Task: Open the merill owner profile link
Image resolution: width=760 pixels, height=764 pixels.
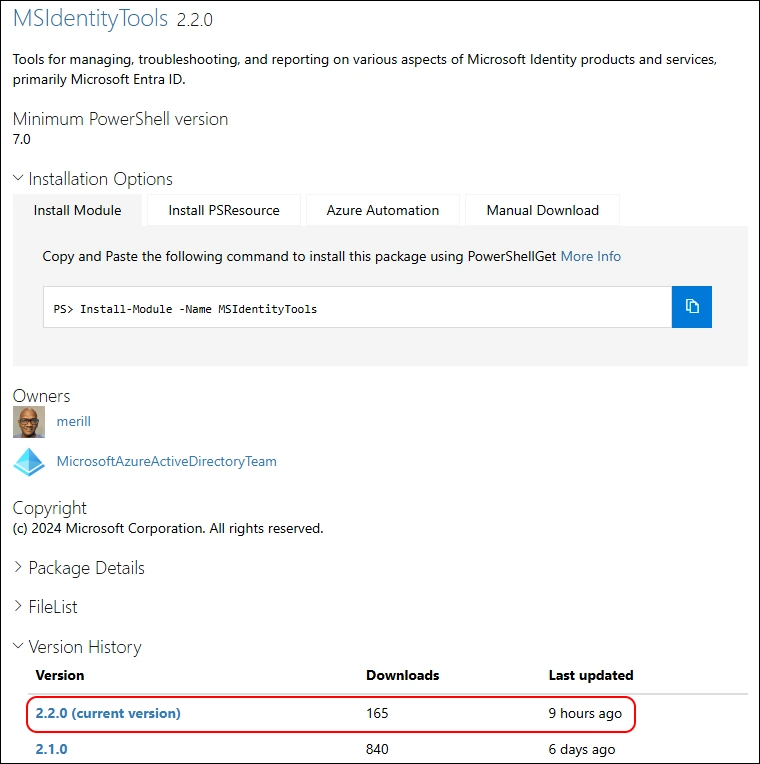Action: click(74, 422)
